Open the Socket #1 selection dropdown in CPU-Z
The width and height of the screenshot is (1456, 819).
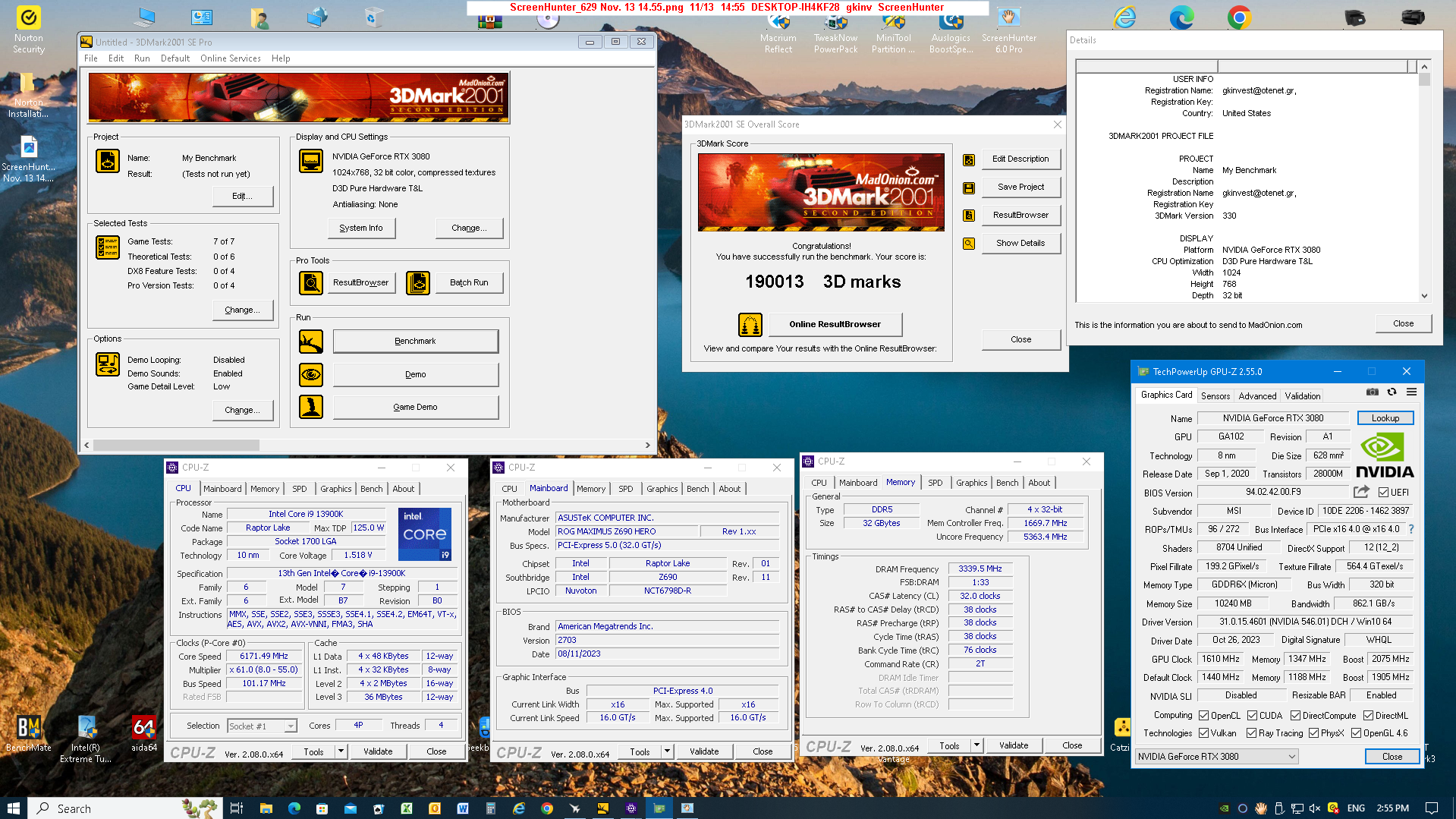click(x=262, y=726)
